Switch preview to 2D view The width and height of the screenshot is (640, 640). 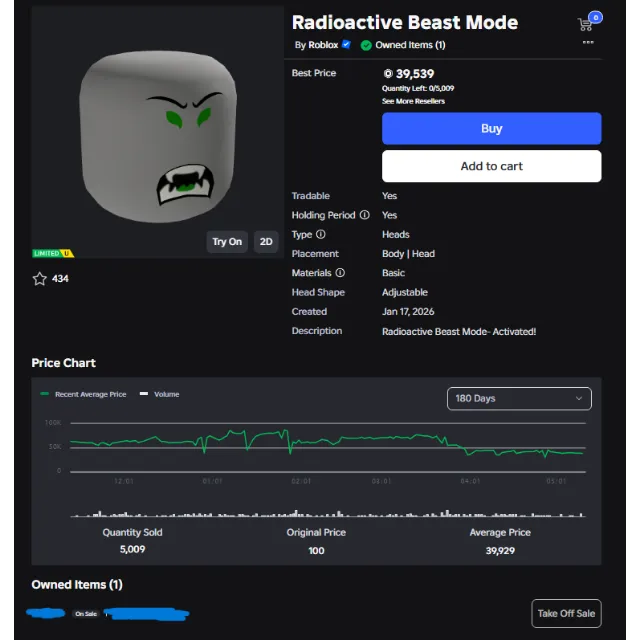(x=266, y=242)
